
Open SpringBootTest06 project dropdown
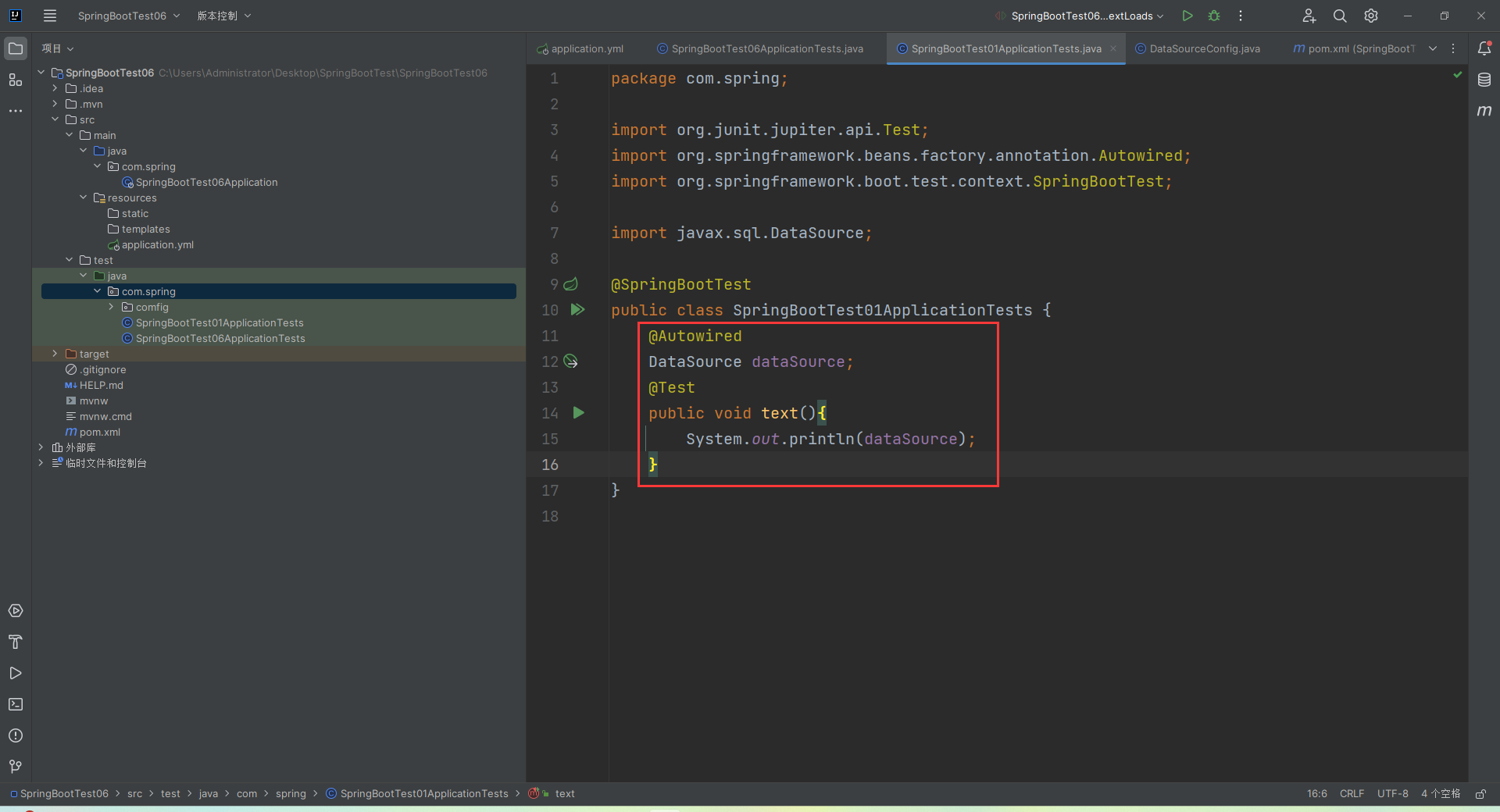pyautogui.click(x=129, y=16)
